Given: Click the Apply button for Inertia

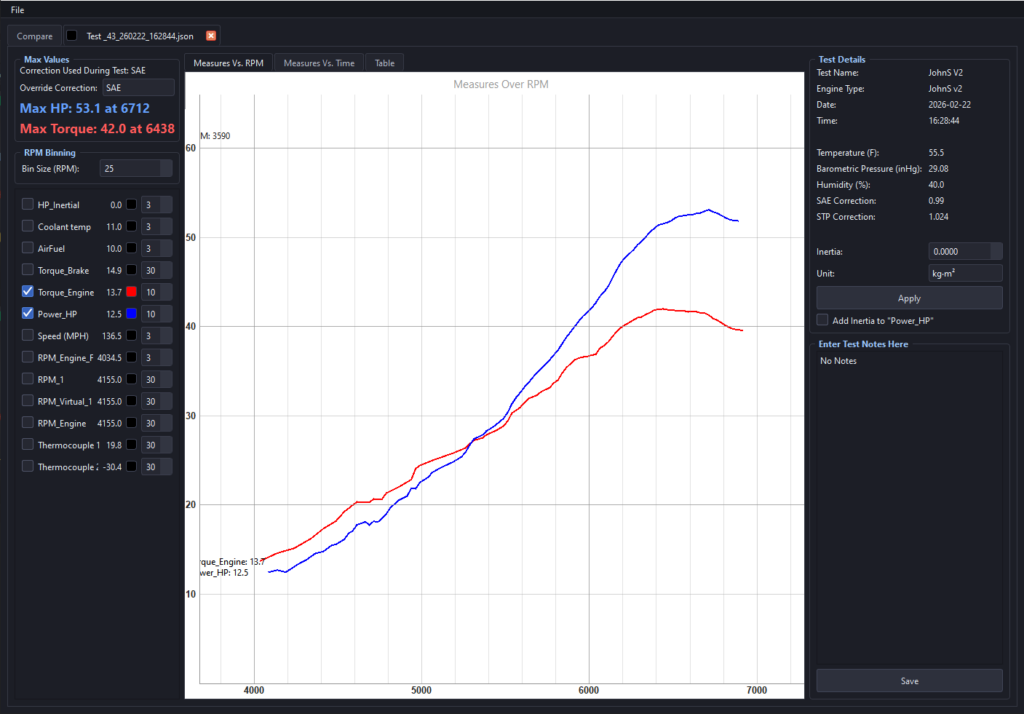Looking at the screenshot, I should click(x=907, y=297).
